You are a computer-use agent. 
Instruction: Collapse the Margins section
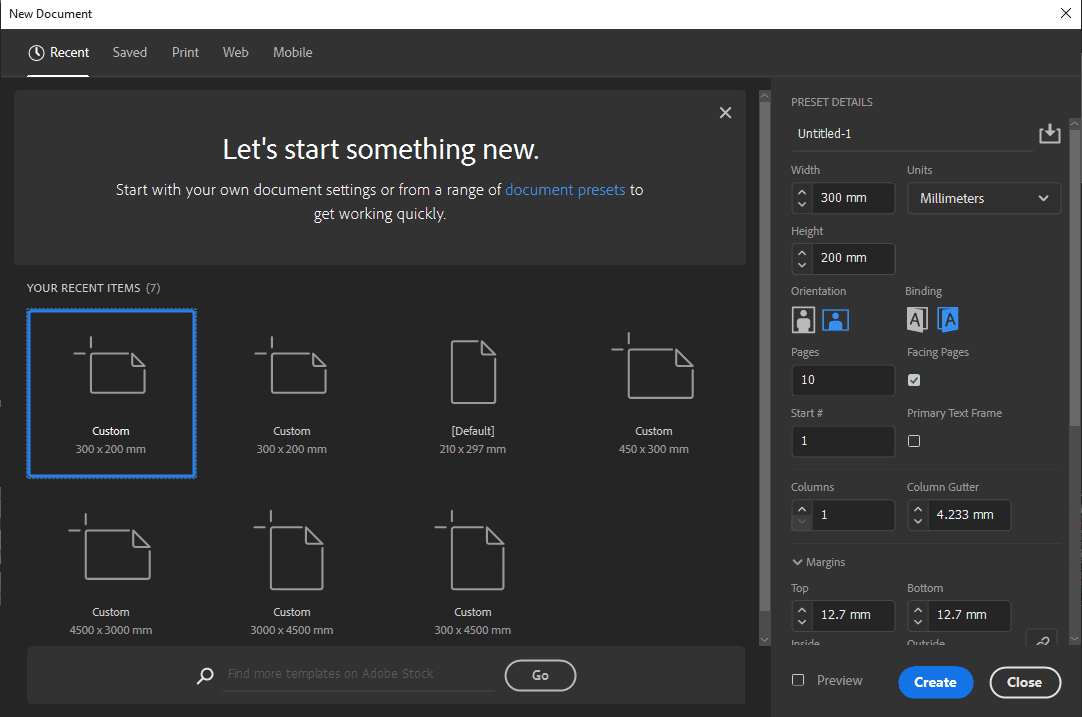[798, 562]
